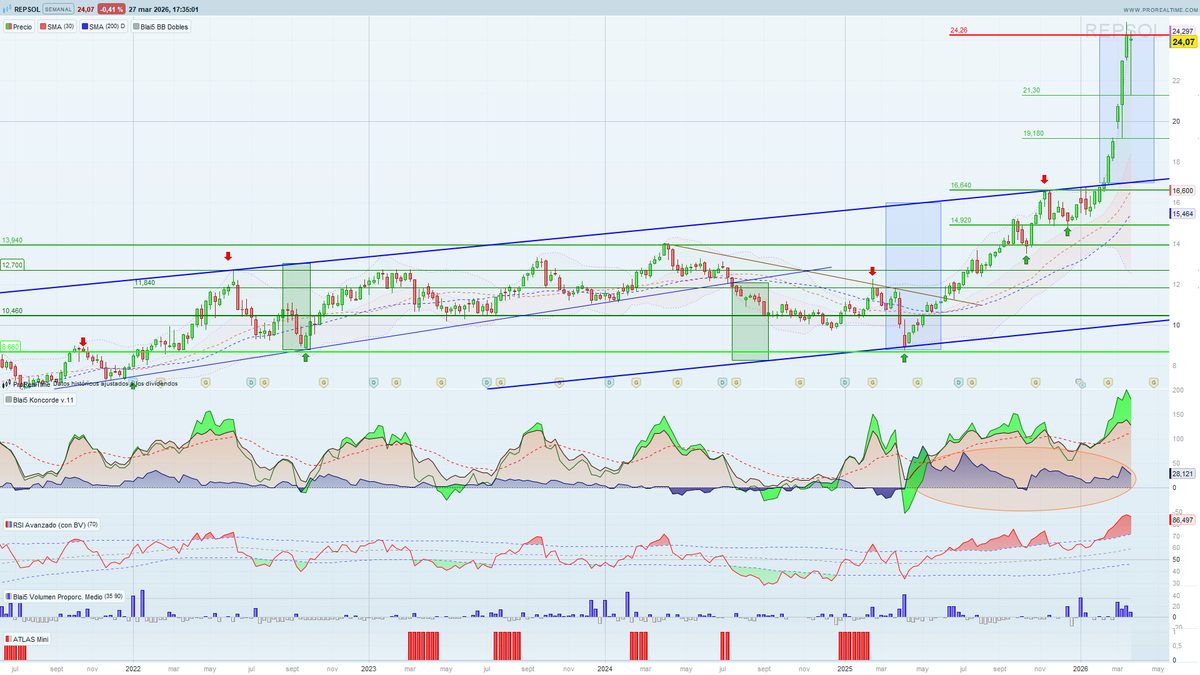Open the SMA (200) D indicator label
The image size is (1200, 675).
click(x=104, y=26)
